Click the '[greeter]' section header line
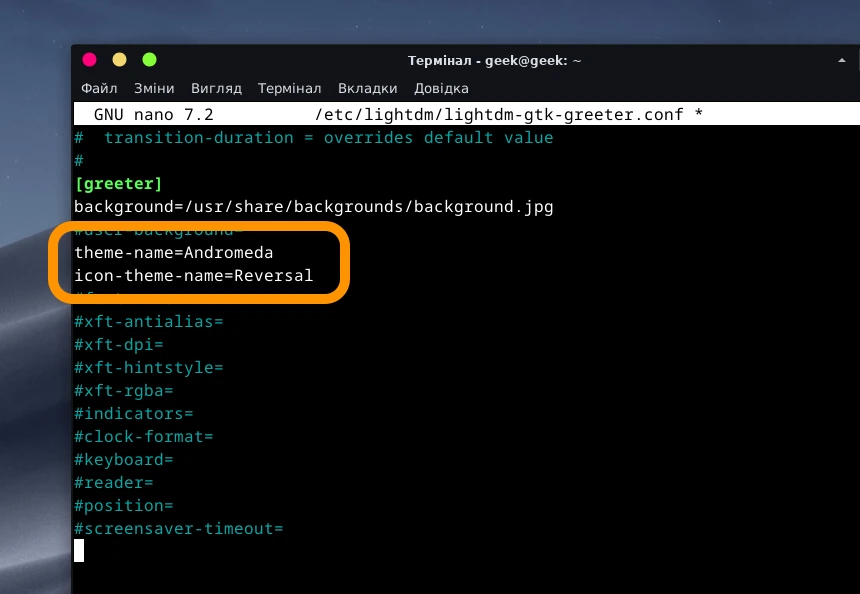Viewport: 860px width, 594px height. pyautogui.click(x=118, y=184)
